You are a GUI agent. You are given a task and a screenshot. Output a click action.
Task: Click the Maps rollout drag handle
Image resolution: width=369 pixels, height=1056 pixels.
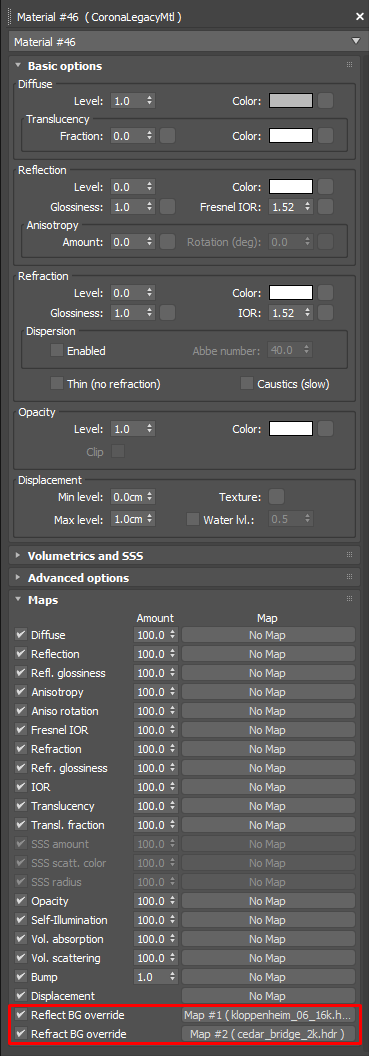(349, 599)
